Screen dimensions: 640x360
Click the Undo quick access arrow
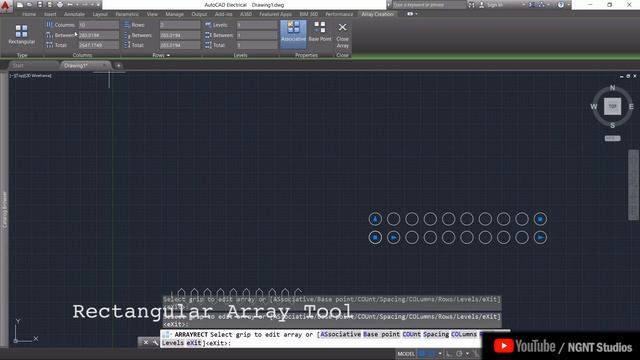pos(70,5)
